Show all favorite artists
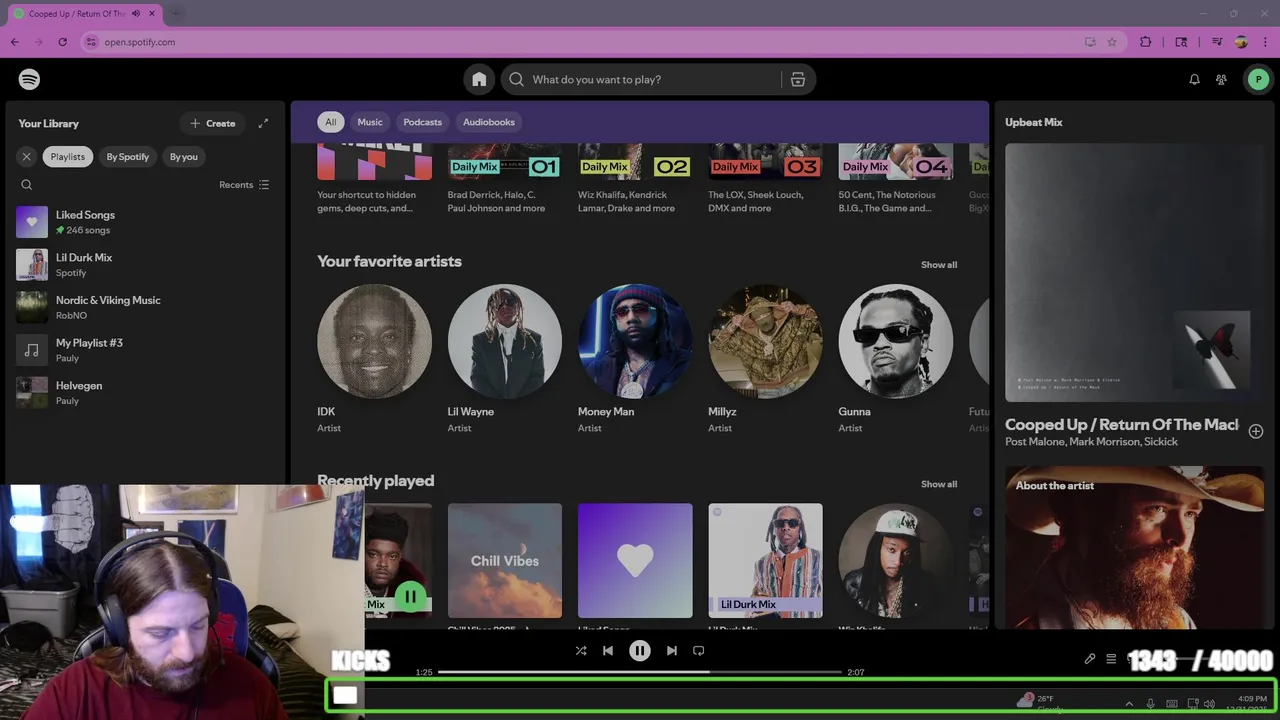 click(x=939, y=265)
